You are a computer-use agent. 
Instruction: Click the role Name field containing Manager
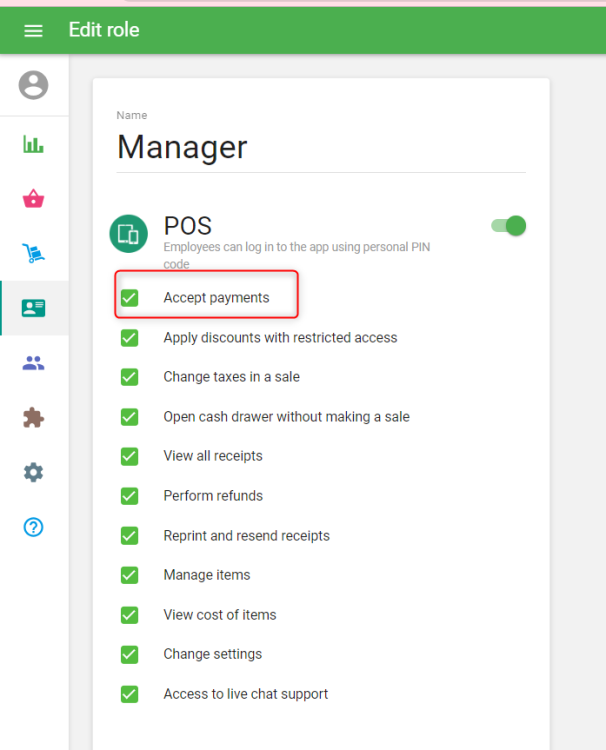pyautogui.click(x=320, y=148)
